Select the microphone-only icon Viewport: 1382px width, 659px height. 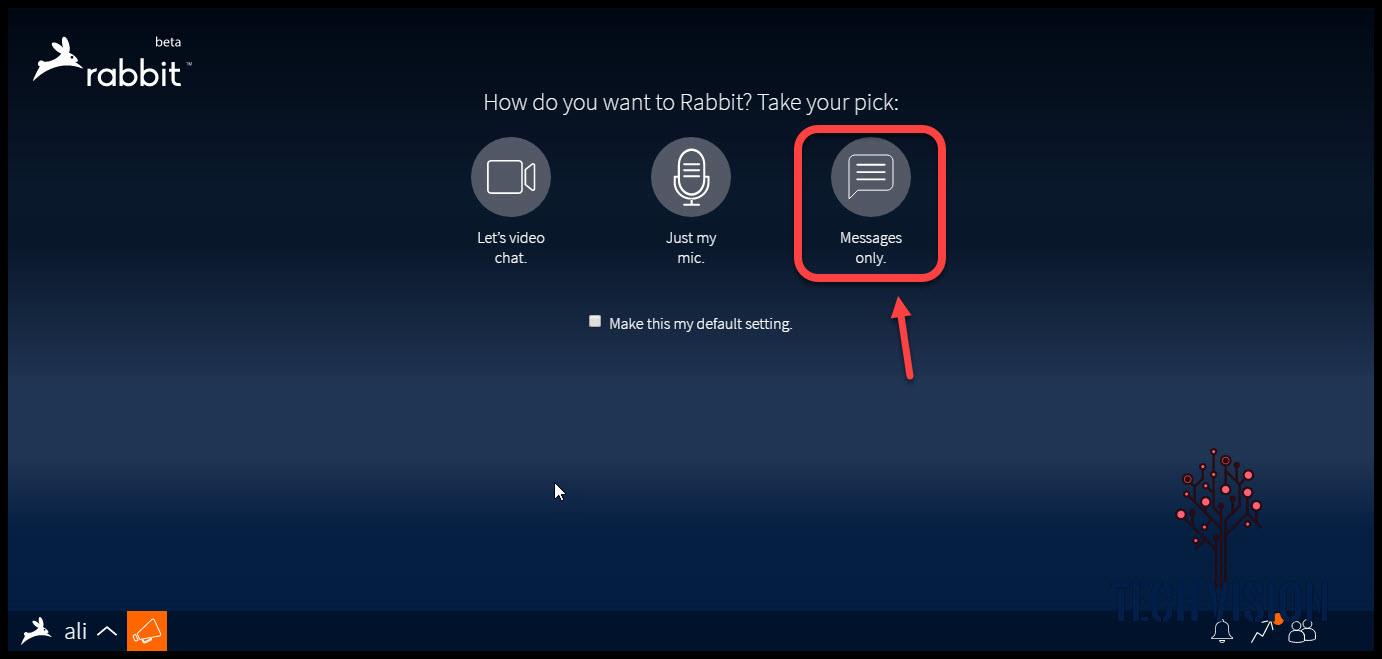(x=691, y=177)
